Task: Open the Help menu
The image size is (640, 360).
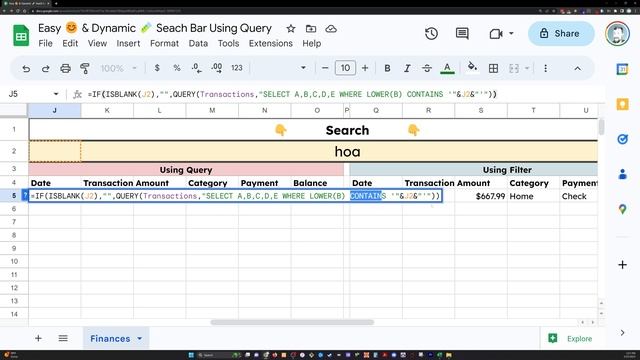Action: click(311, 43)
